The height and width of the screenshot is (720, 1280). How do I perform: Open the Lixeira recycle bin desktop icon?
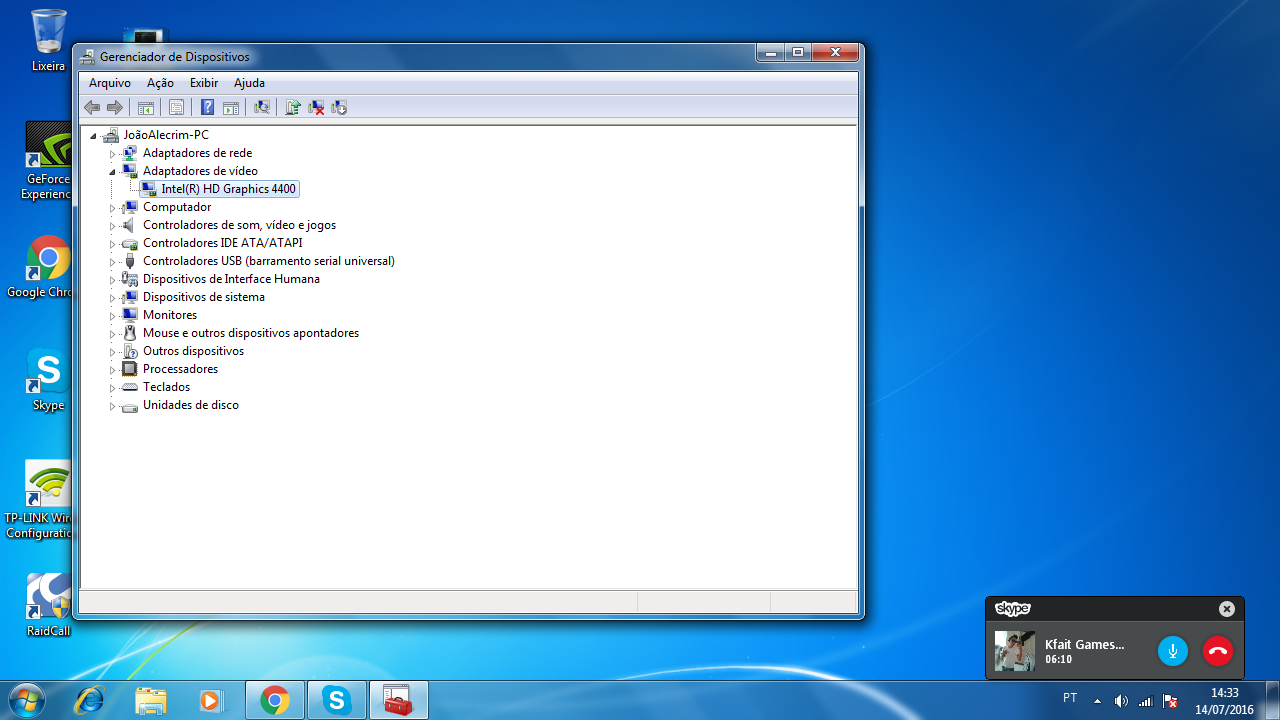[x=48, y=41]
